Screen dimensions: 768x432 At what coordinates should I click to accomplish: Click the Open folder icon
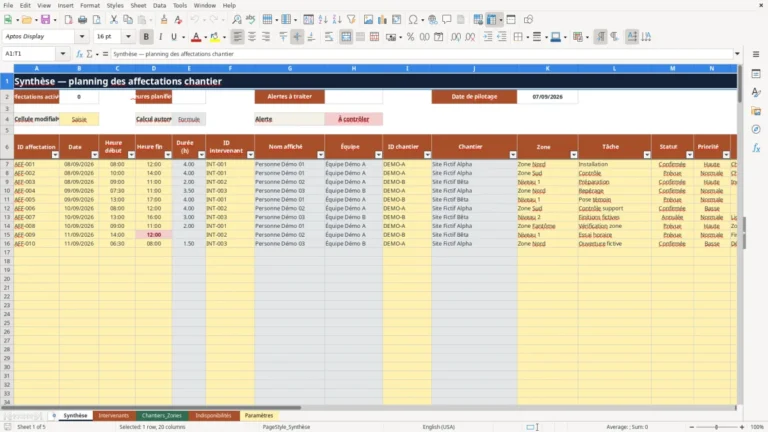tap(26, 20)
